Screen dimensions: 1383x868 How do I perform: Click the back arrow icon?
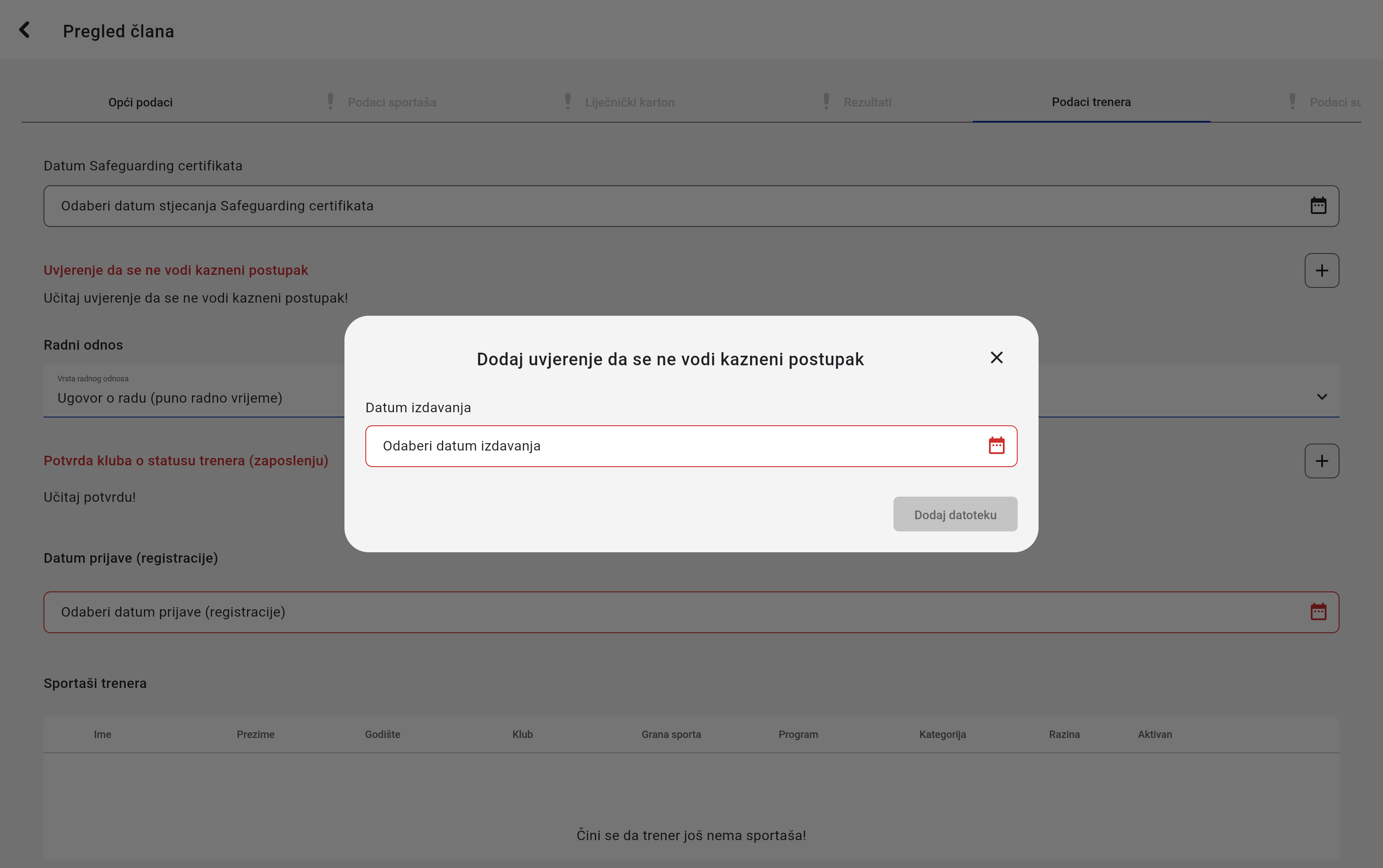click(24, 30)
